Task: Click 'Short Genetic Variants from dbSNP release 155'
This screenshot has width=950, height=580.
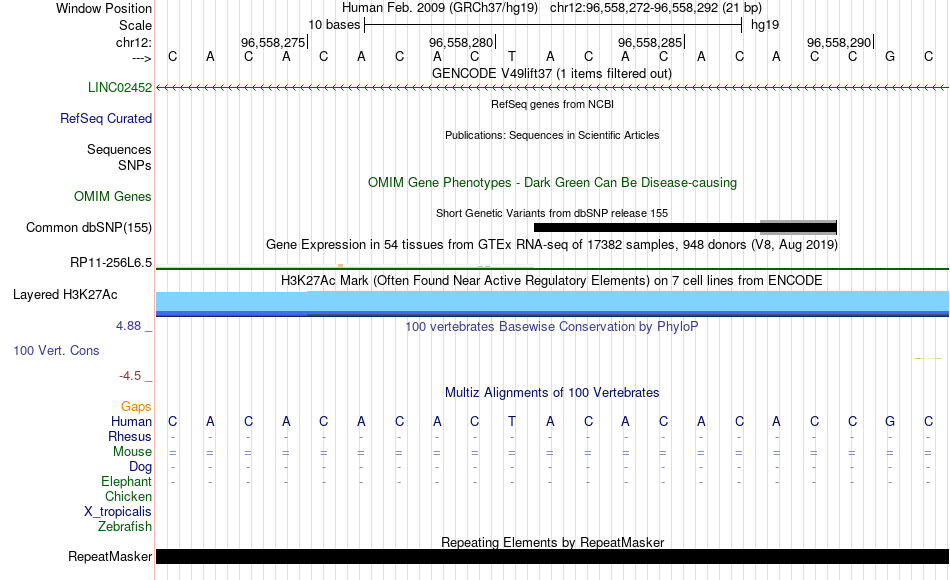Action: coord(552,213)
